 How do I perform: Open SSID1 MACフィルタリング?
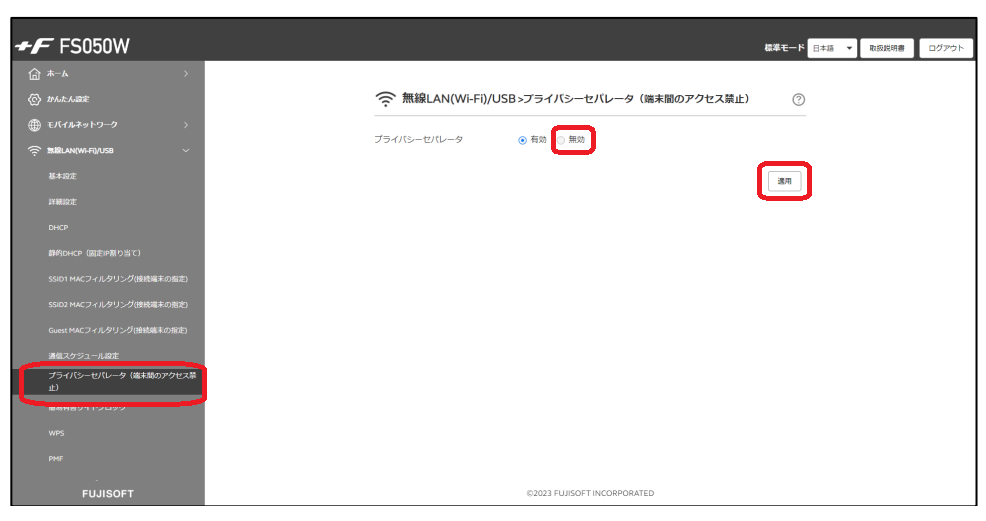tap(118, 279)
